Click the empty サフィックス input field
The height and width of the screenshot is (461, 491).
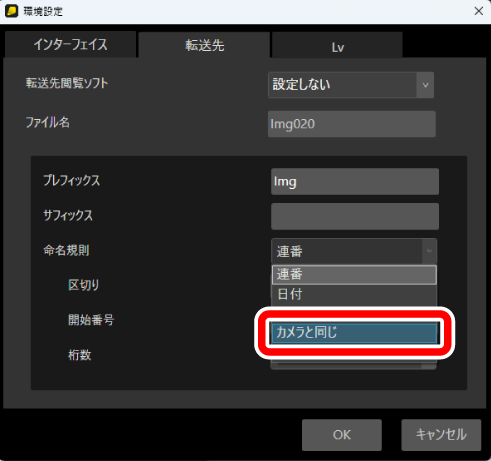coord(355,216)
